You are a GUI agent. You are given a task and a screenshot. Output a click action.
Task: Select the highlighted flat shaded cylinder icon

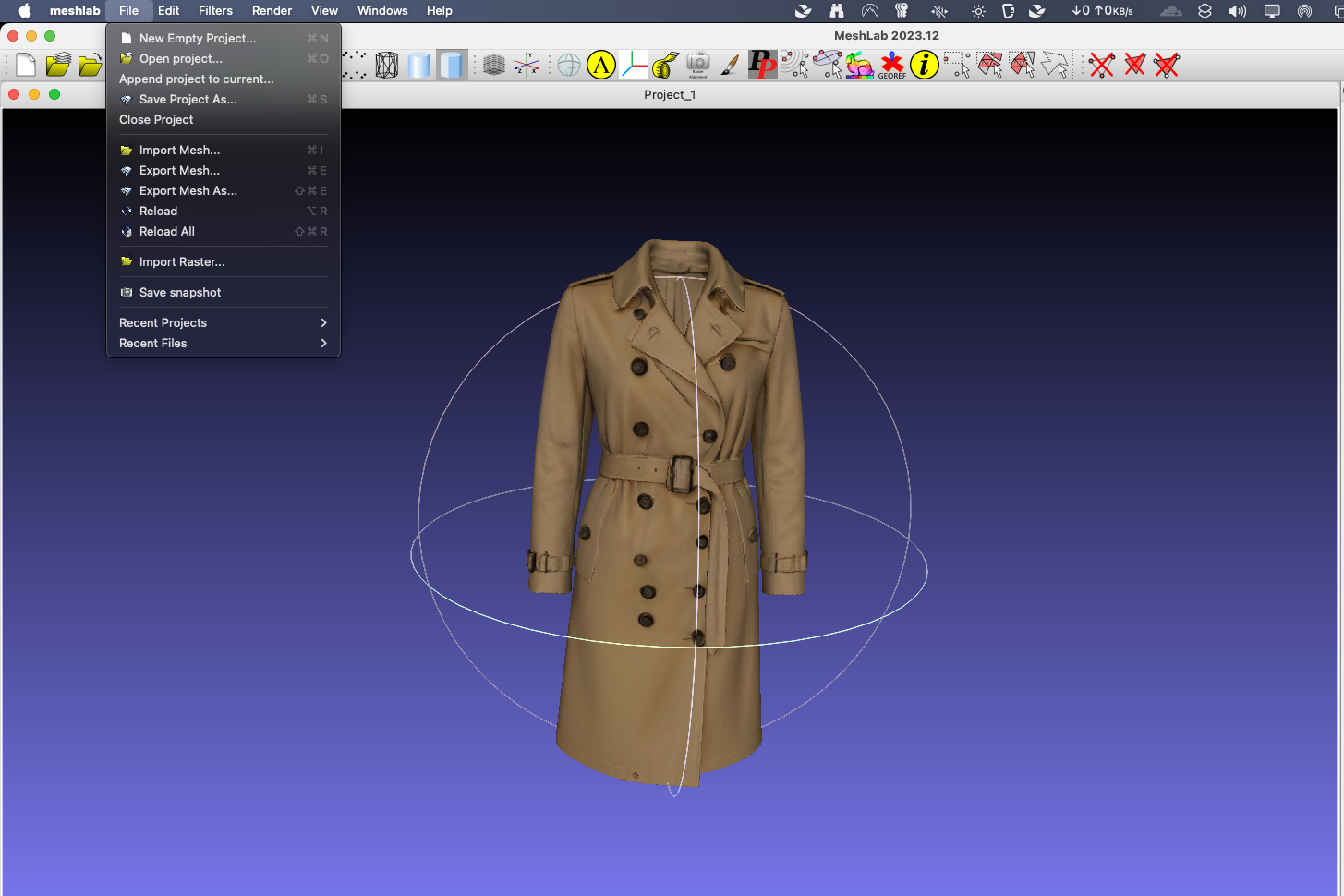click(x=452, y=65)
